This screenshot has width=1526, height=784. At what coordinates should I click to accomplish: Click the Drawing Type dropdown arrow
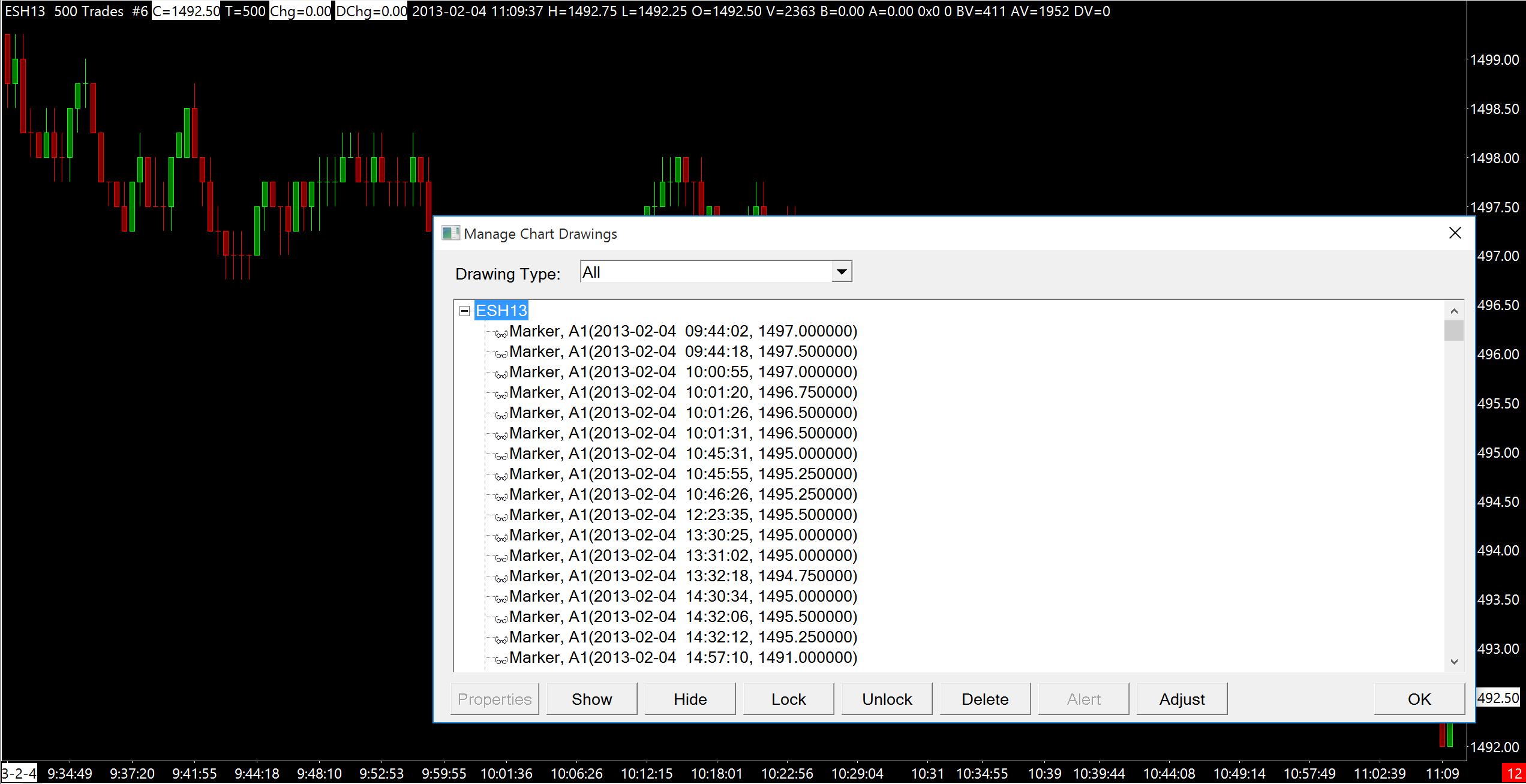842,272
